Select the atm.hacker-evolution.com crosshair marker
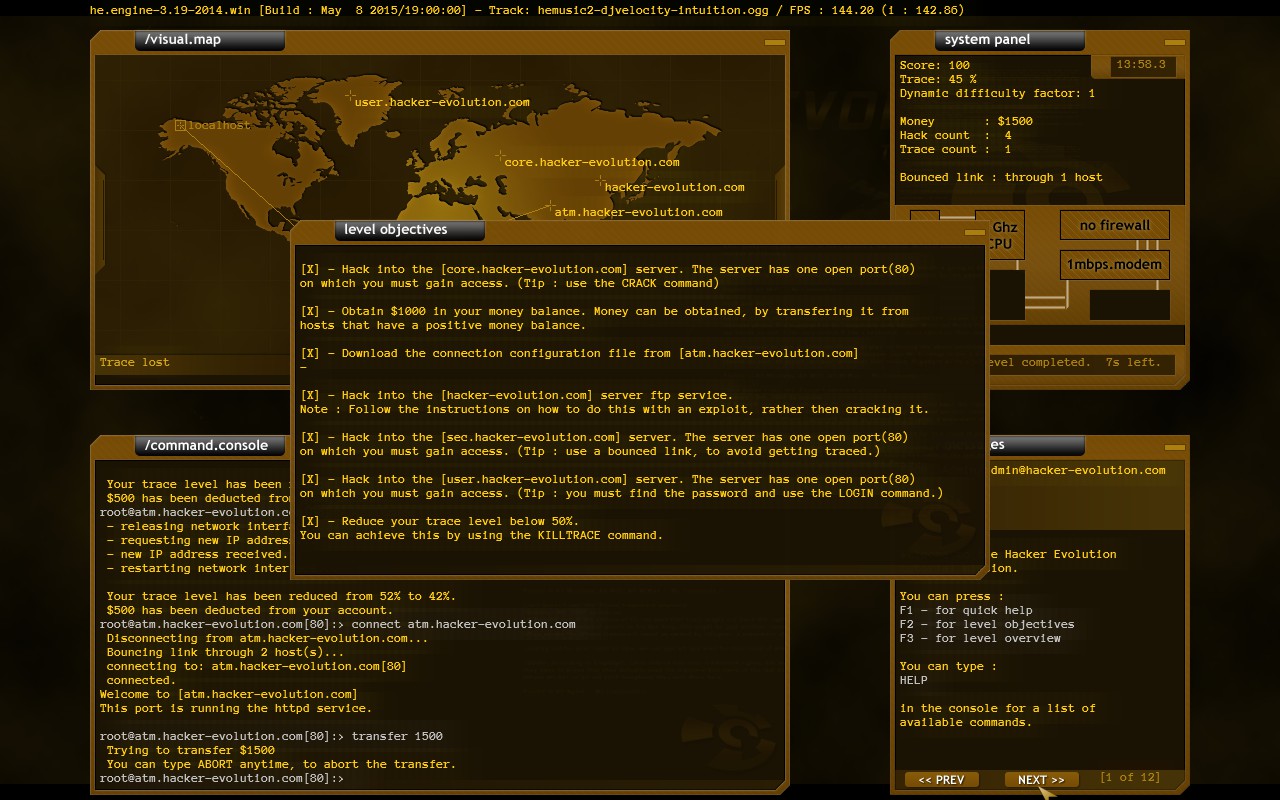Viewport: 1280px width, 800px height. 550,206
